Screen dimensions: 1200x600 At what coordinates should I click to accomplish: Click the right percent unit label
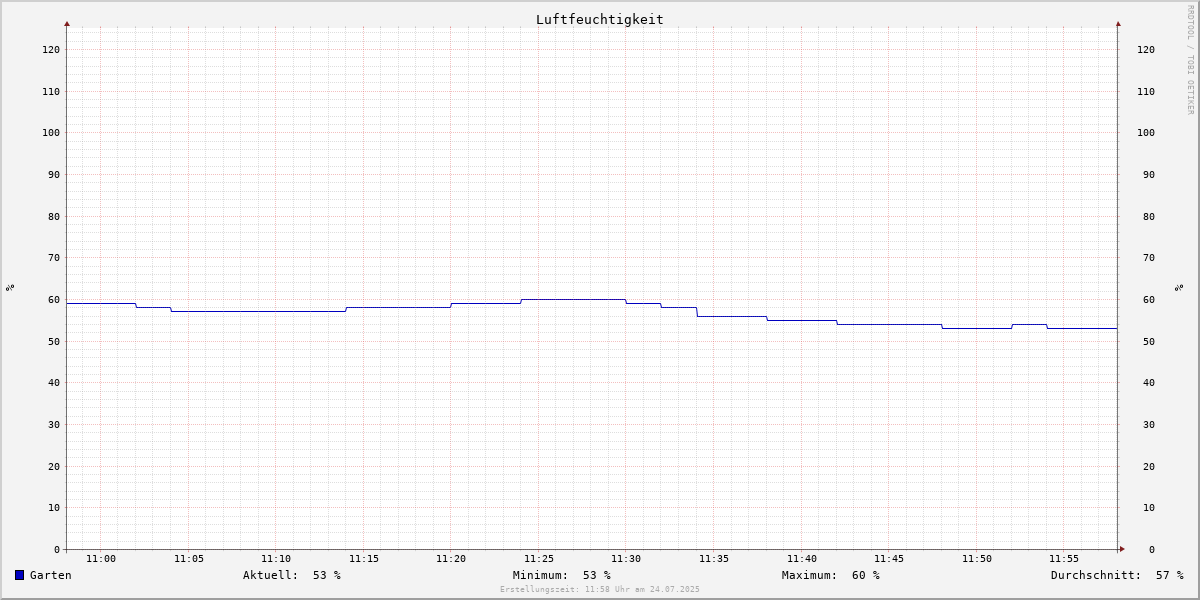pos(1179,287)
